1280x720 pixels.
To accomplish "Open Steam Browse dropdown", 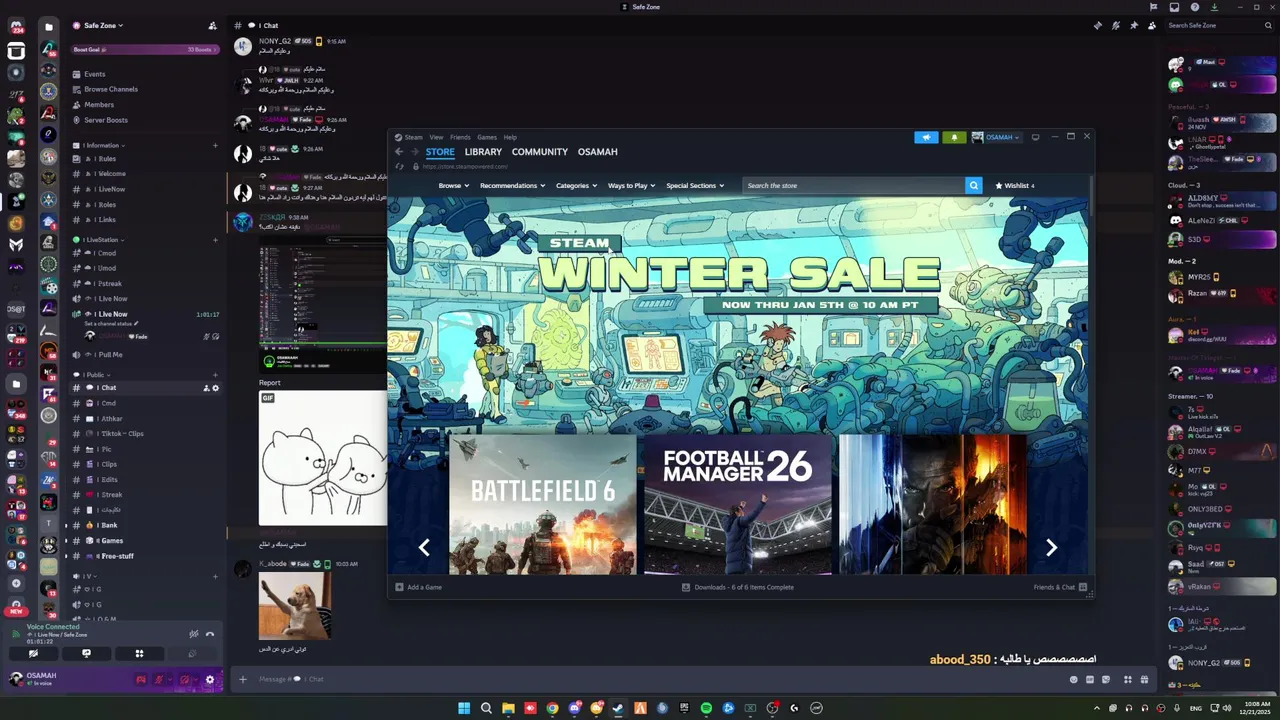I will tap(453, 185).
